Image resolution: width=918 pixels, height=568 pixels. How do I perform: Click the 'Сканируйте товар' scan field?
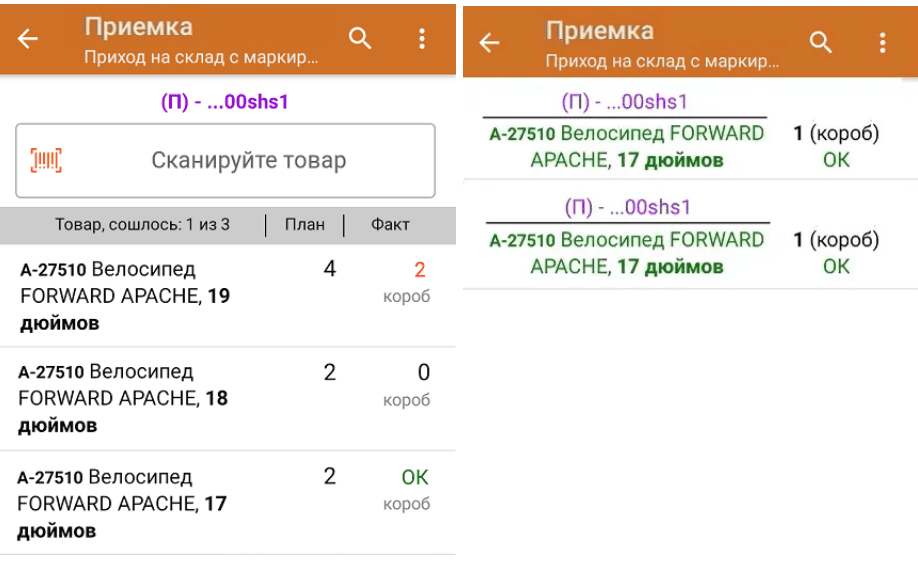248,160
